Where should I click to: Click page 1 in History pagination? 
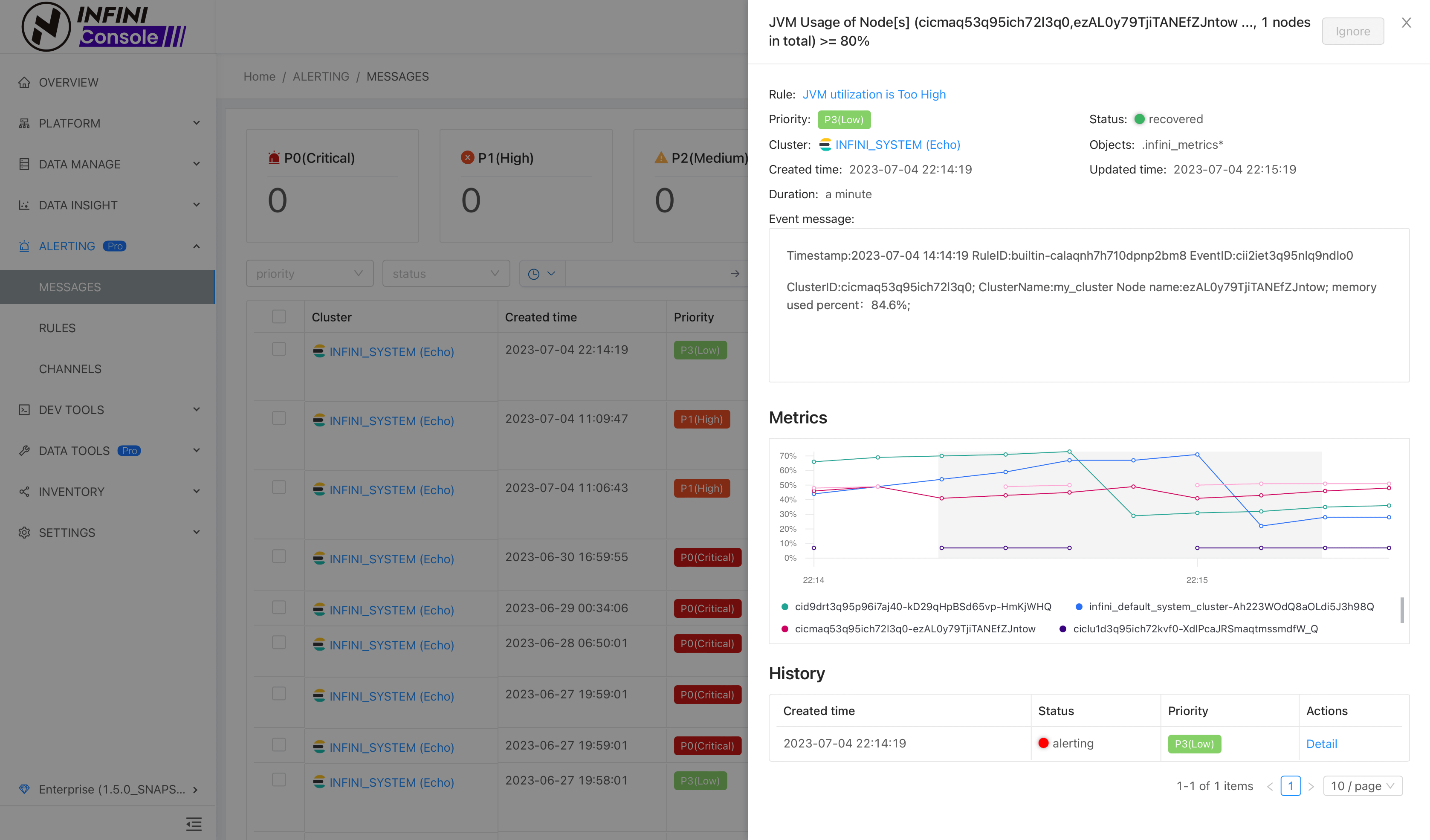(1291, 786)
